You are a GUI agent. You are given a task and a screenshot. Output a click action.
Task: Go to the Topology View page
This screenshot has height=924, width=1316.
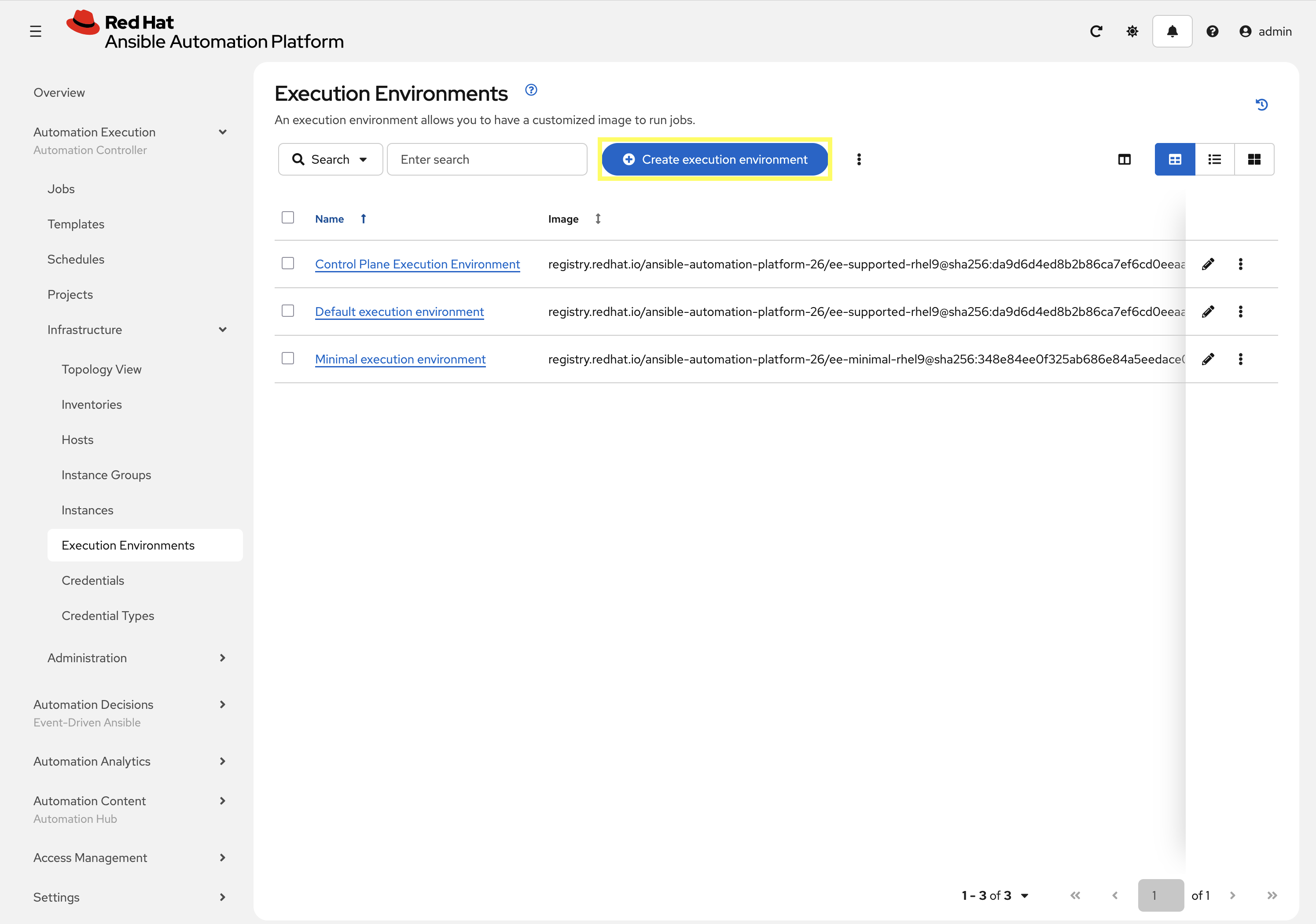102,369
